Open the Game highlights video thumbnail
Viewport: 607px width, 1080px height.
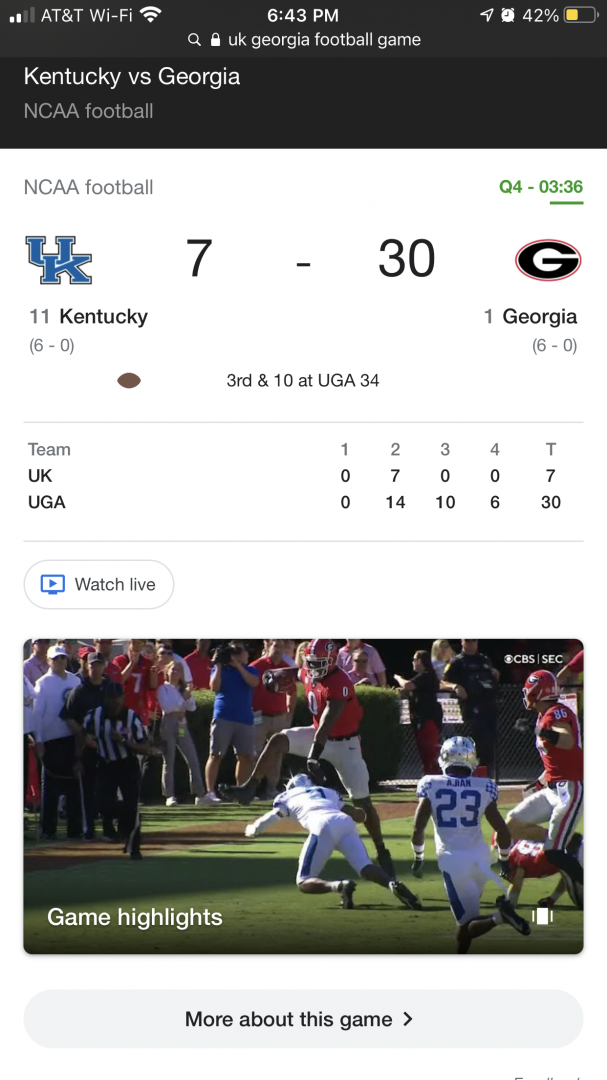pyautogui.click(x=303, y=795)
